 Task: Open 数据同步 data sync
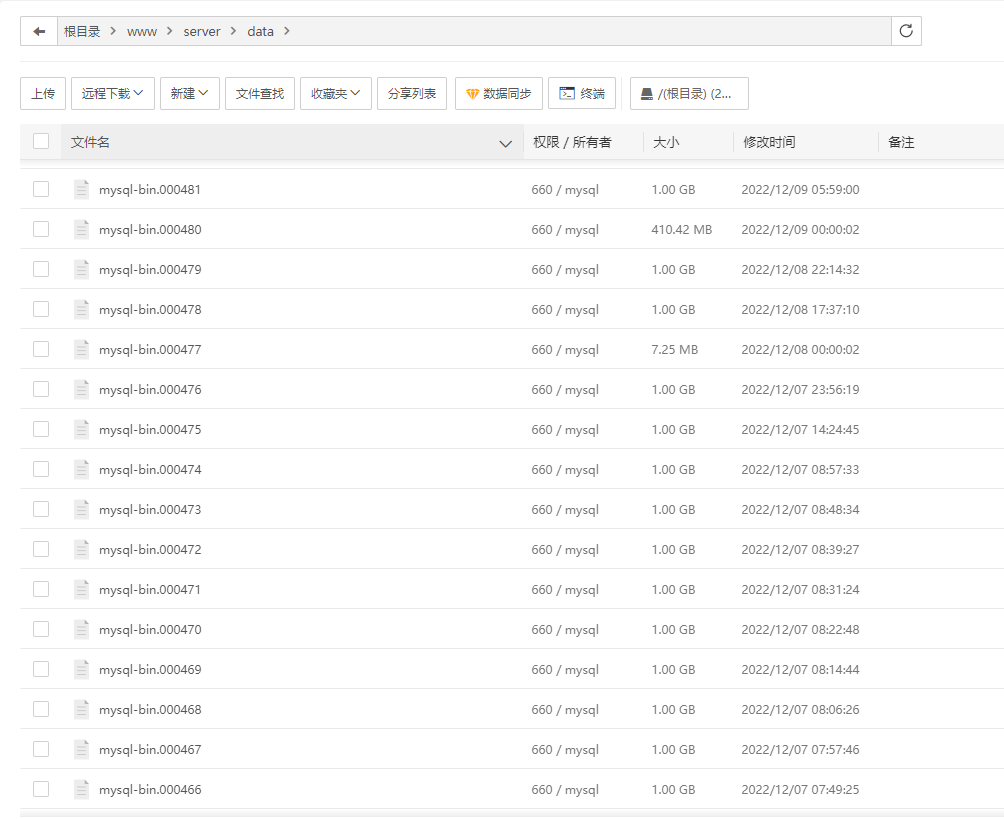pyautogui.click(x=499, y=93)
